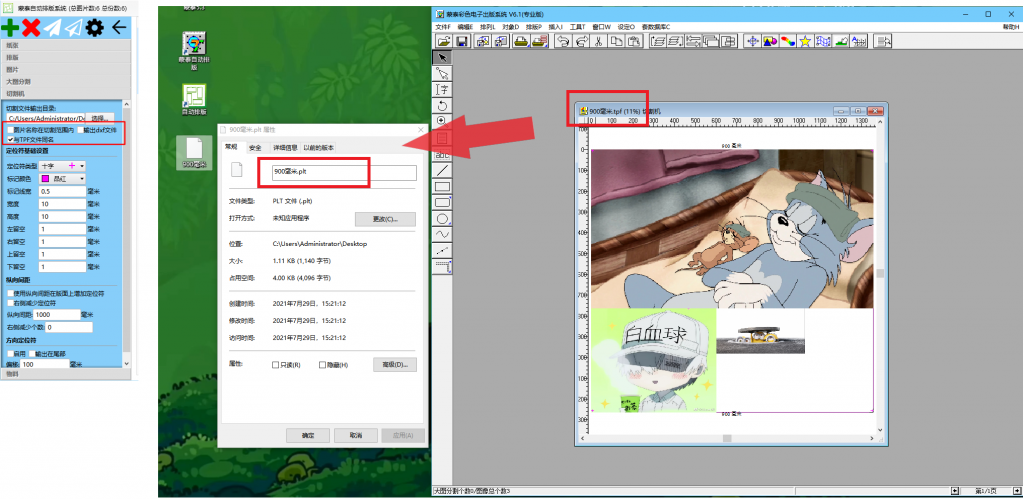1024x499 pixels.
Task: Click 高级(D)... button in properties
Action: [x=394, y=364]
